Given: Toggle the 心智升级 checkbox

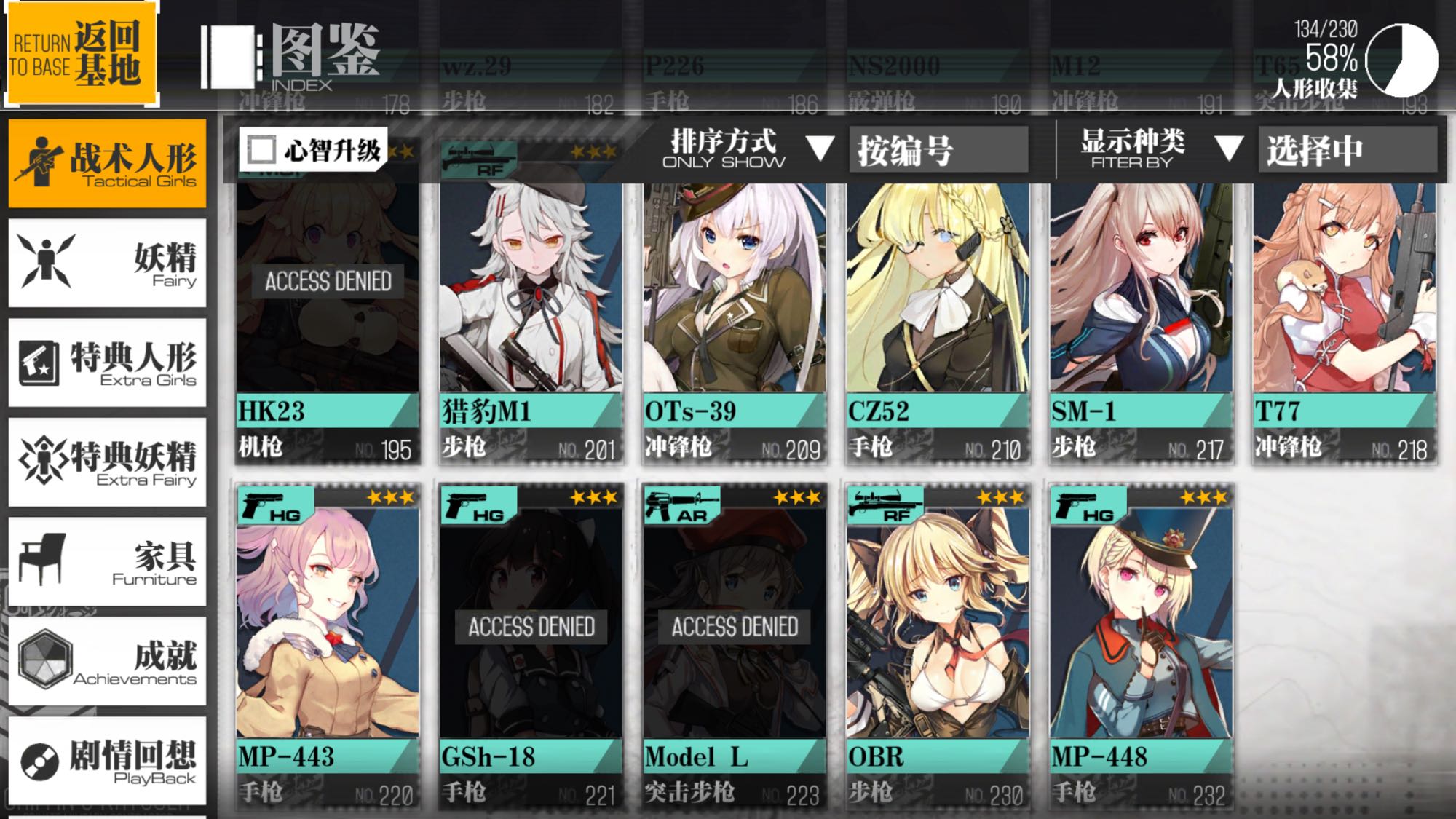Looking at the screenshot, I should [261, 150].
